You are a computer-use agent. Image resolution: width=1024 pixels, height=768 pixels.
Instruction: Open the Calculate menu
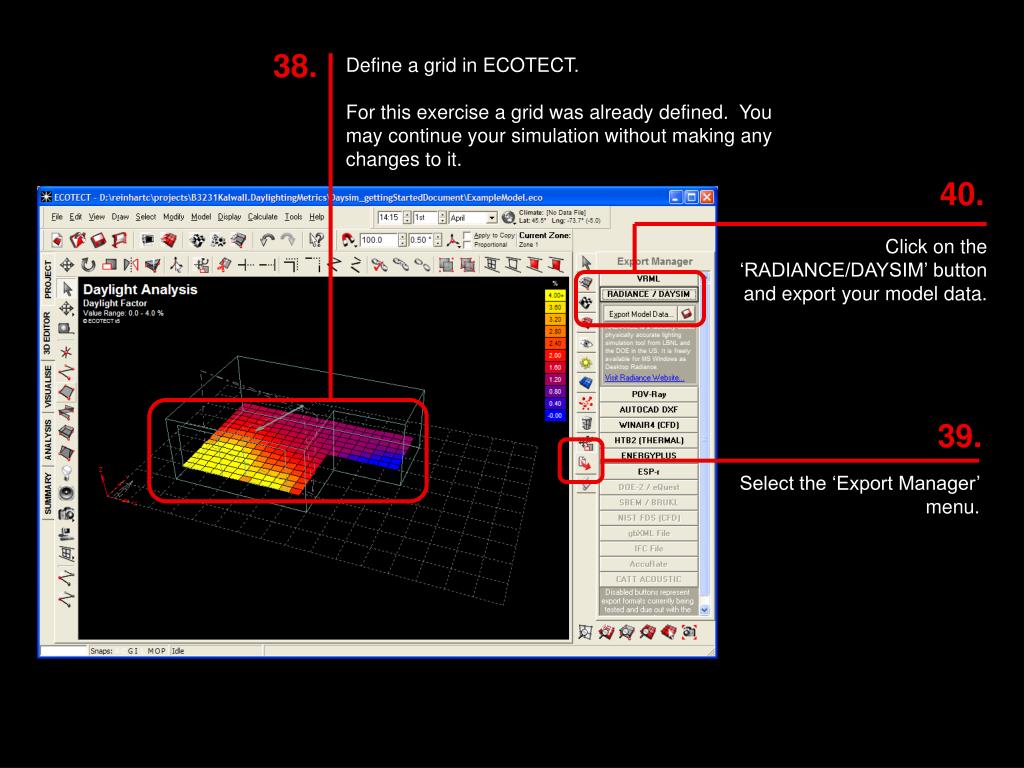263,217
